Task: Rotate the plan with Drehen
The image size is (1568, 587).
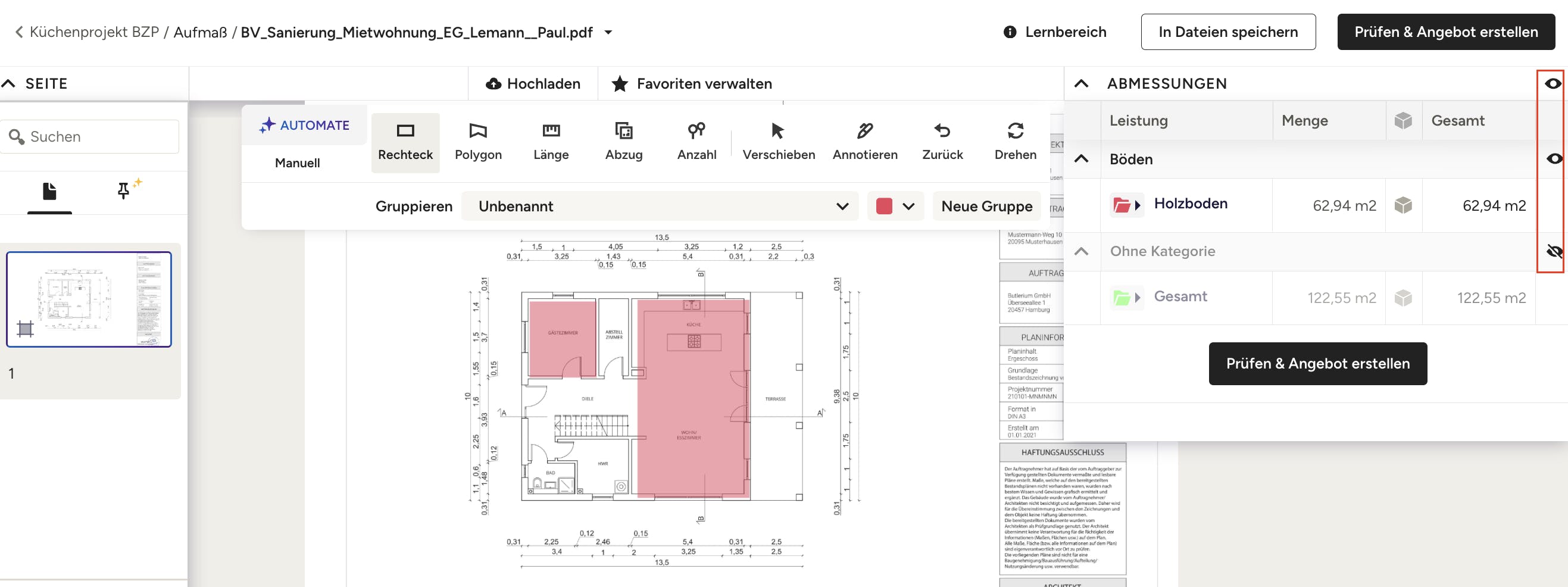Action: click(1015, 142)
